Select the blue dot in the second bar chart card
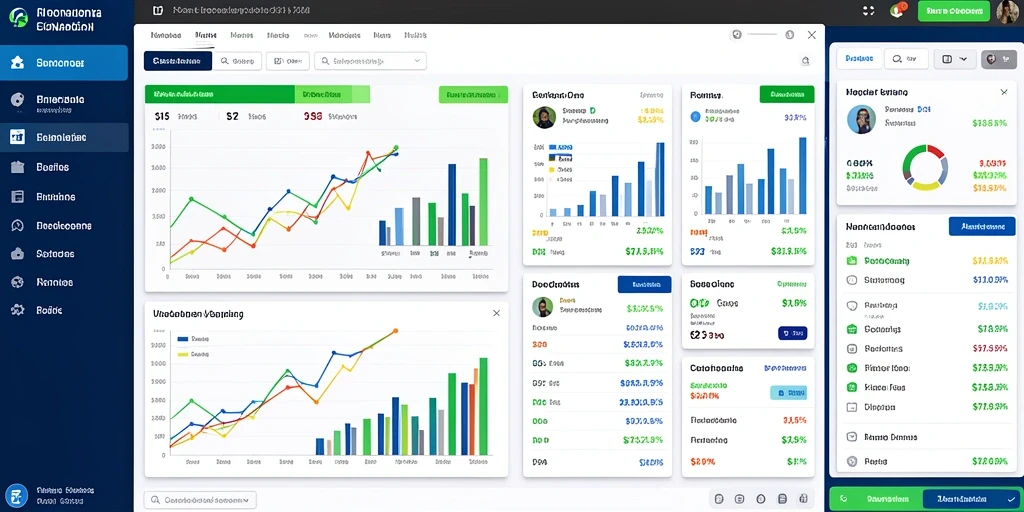This screenshot has height=512, width=1024. pyautogui.click(x=696, y=116)
